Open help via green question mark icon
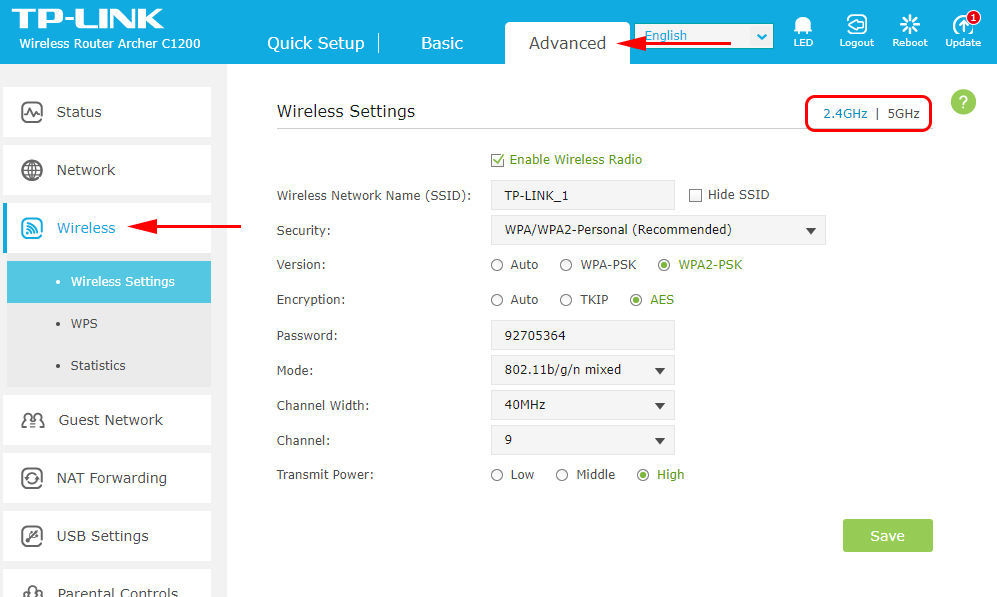This screenshot has width=997, height=597. pos(963,102)
